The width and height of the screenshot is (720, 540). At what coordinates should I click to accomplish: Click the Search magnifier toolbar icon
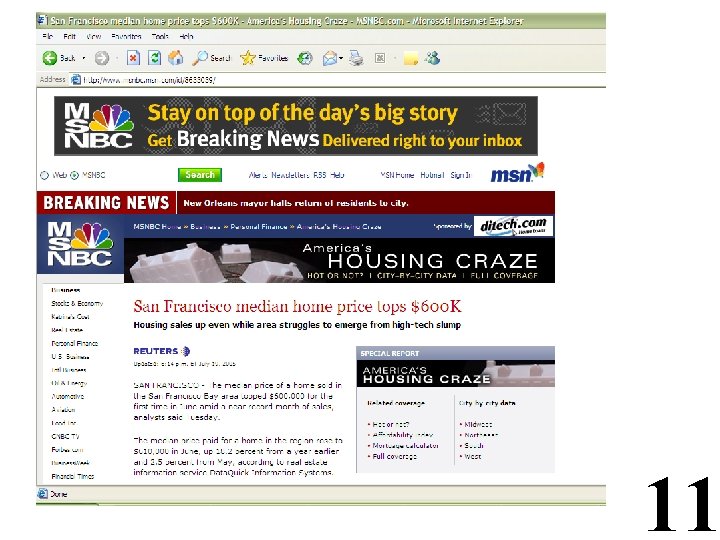click(x=200, y=58)
